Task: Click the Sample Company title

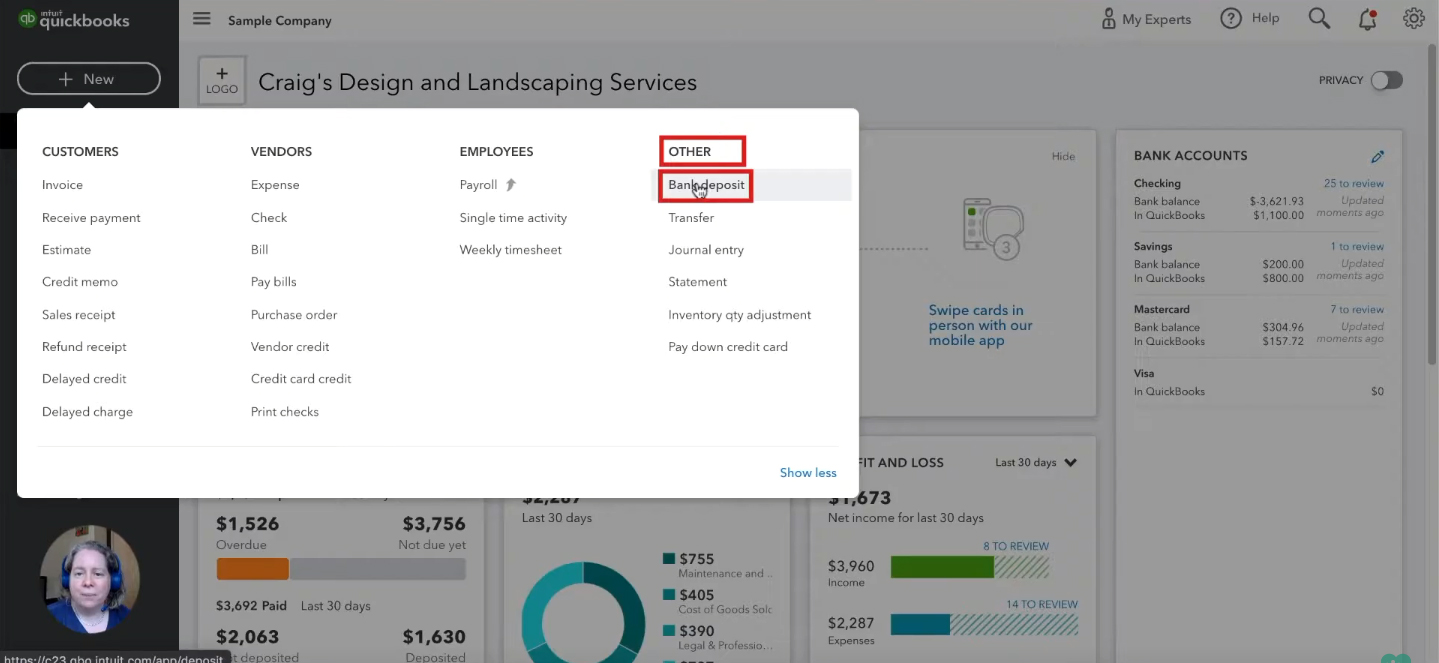Action: coord(279,20)
